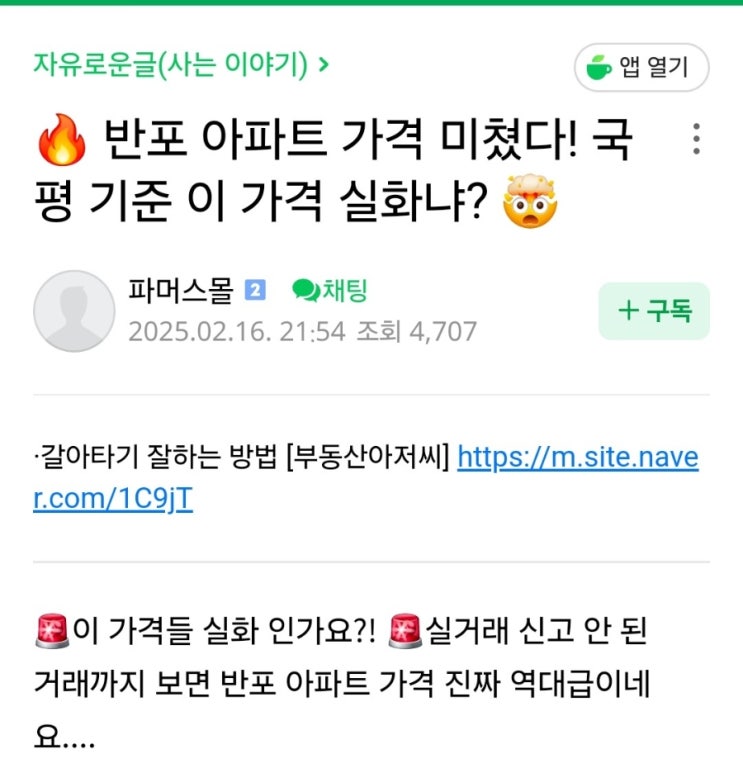
Task: Open the three-dot more options menu
Action: (696, 139)
